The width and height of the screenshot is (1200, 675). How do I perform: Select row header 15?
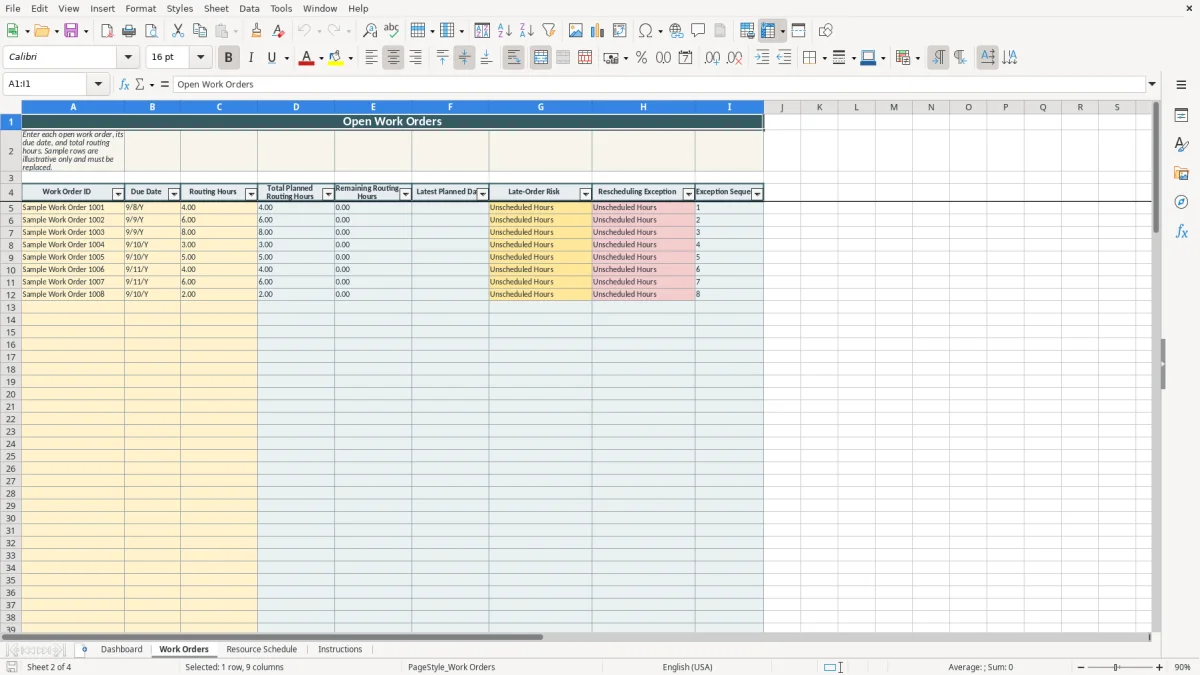(x=11, y=332)
